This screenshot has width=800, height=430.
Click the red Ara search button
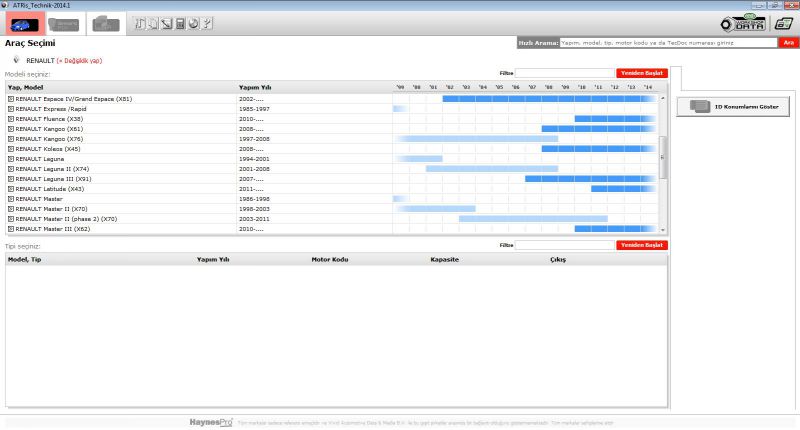(788, 43)
